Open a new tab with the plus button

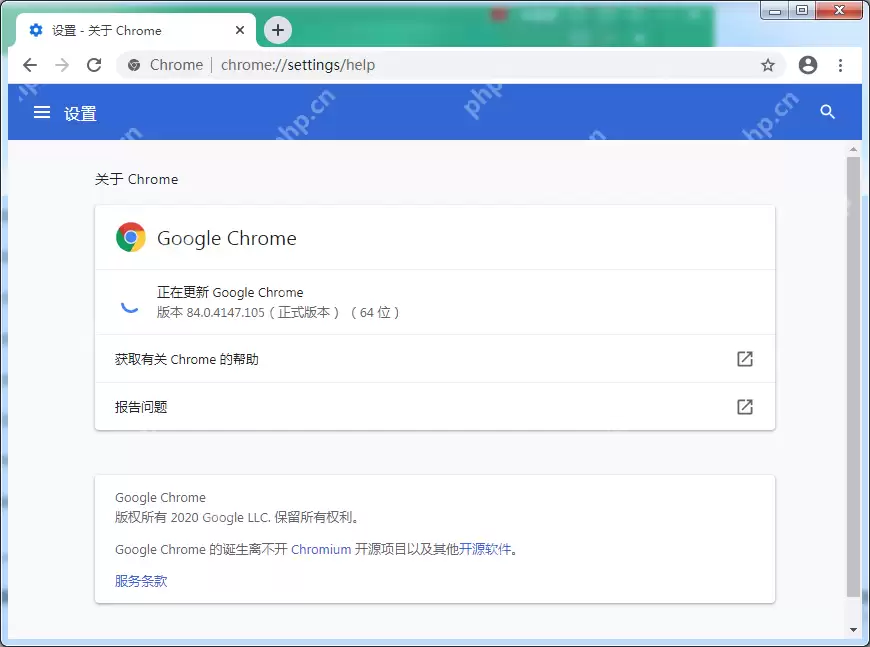277,30
